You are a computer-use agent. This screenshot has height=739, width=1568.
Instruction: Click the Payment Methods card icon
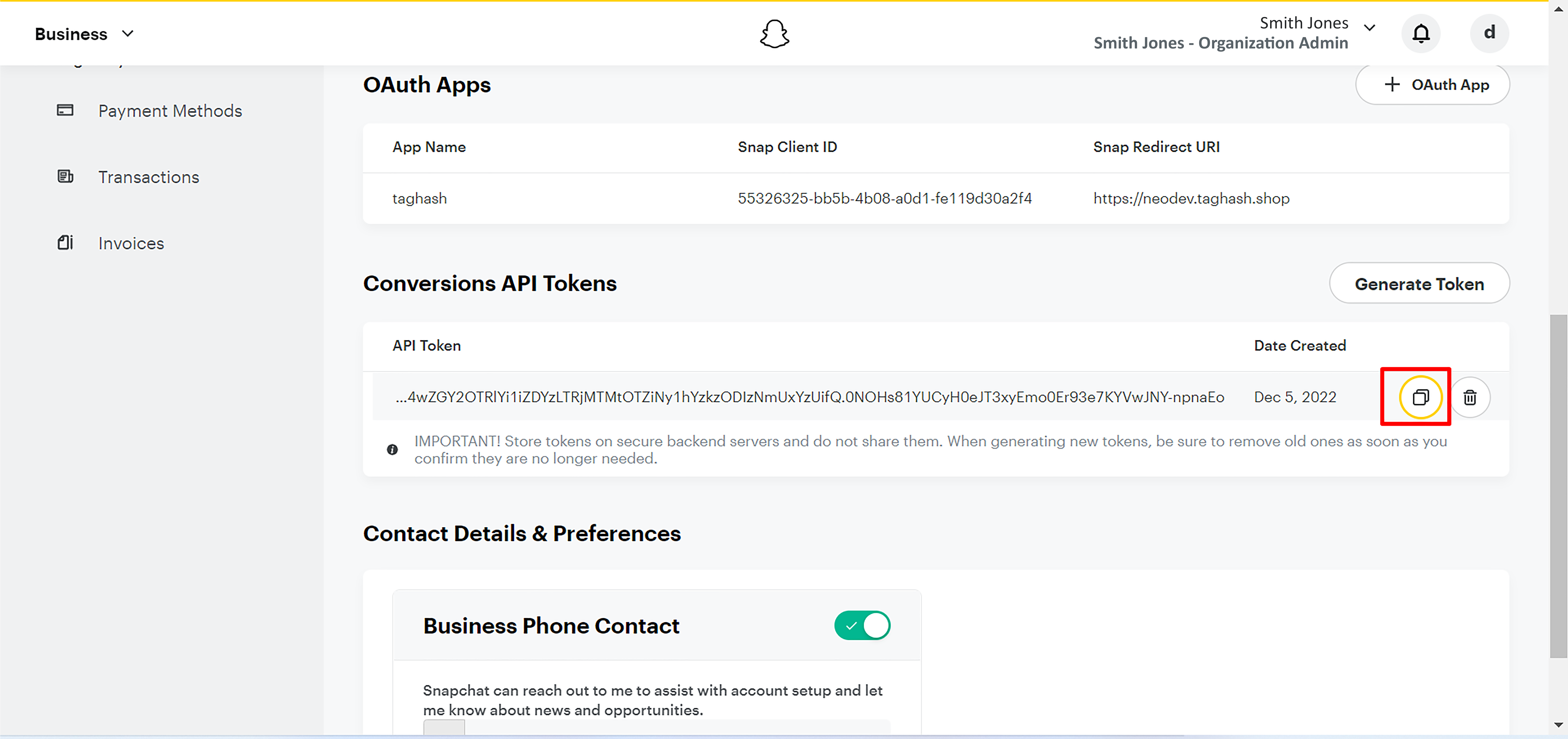(65, 110)
